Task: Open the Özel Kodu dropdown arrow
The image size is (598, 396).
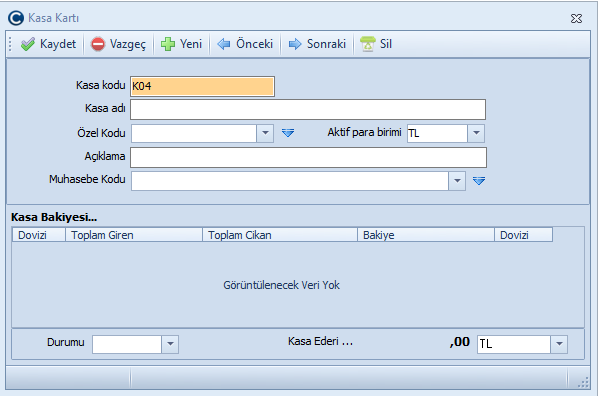Action: (x=265, y=133)
